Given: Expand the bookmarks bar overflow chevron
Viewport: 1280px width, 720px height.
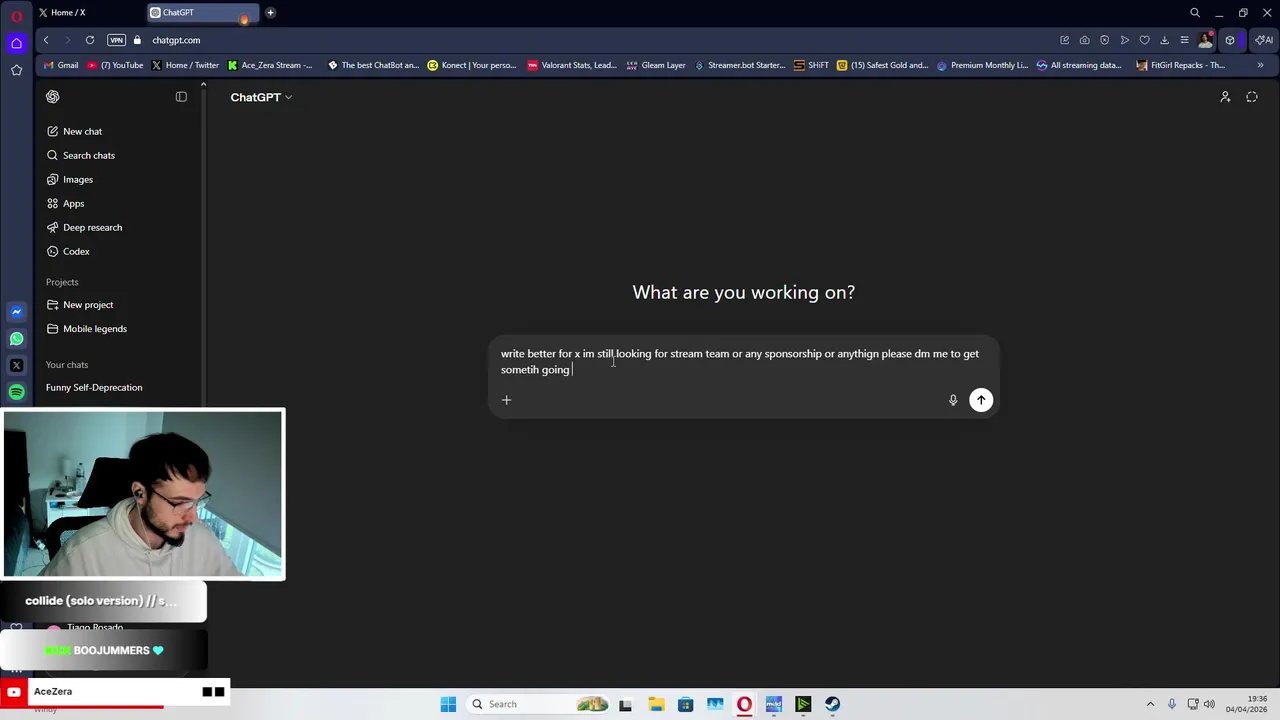Looking at the screenshot, I should pos(1260,65).
